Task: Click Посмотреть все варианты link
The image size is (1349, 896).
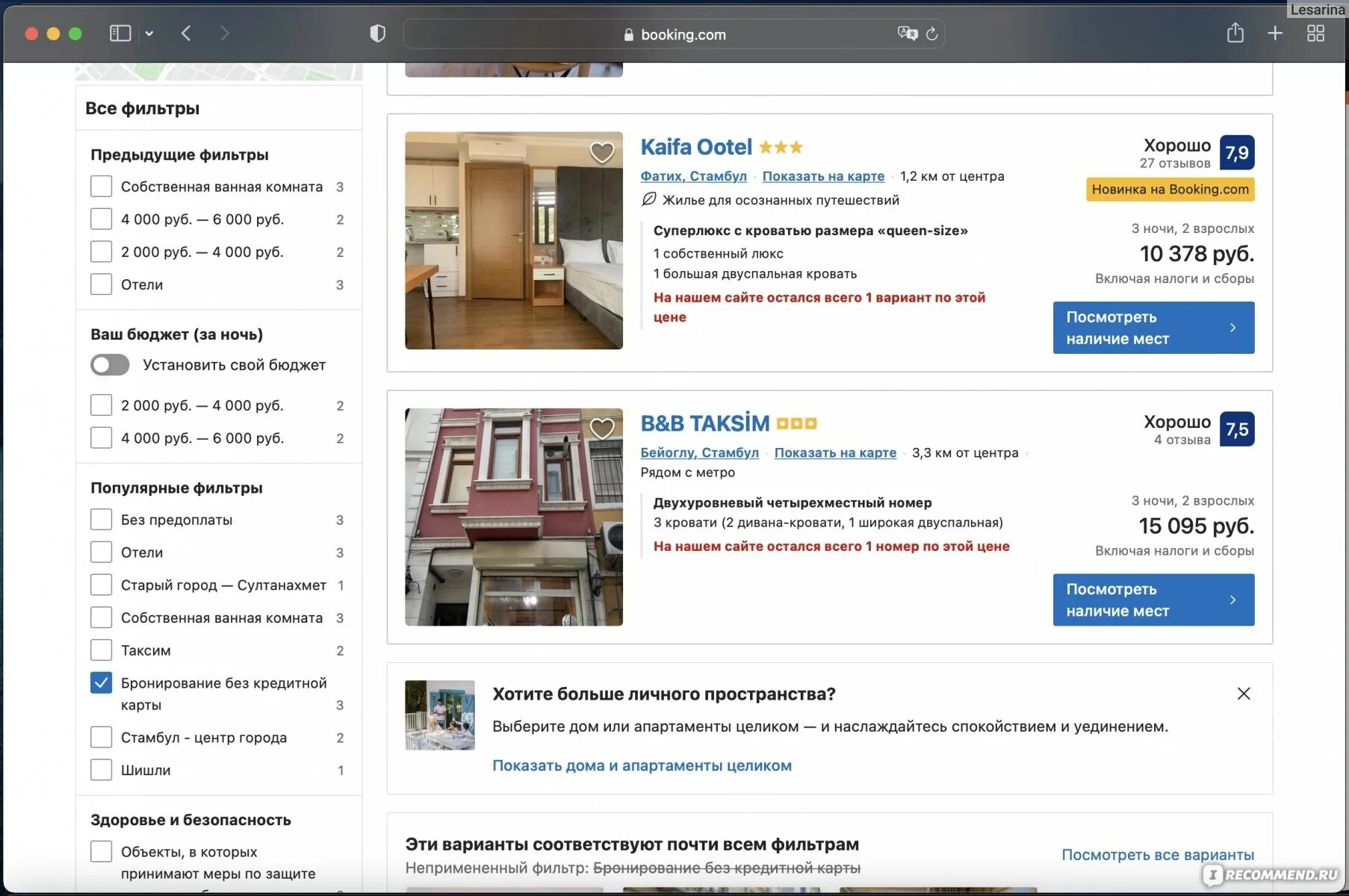Action: pos(1158,854)
